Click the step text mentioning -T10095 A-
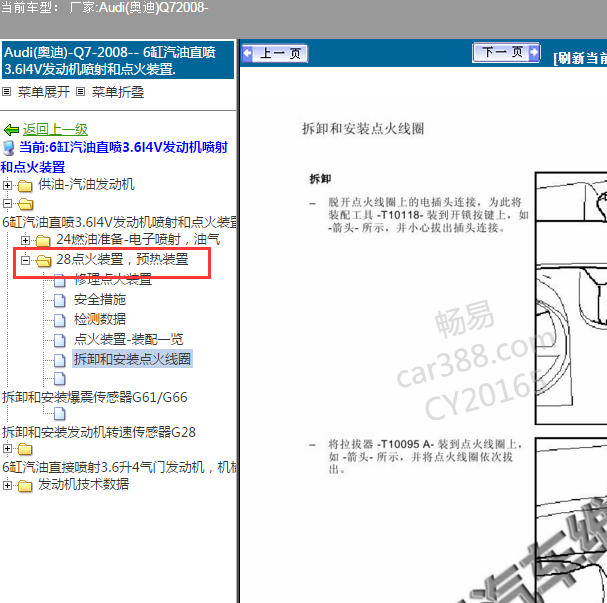This screenshot has height=603, width=607. [425, 457]
